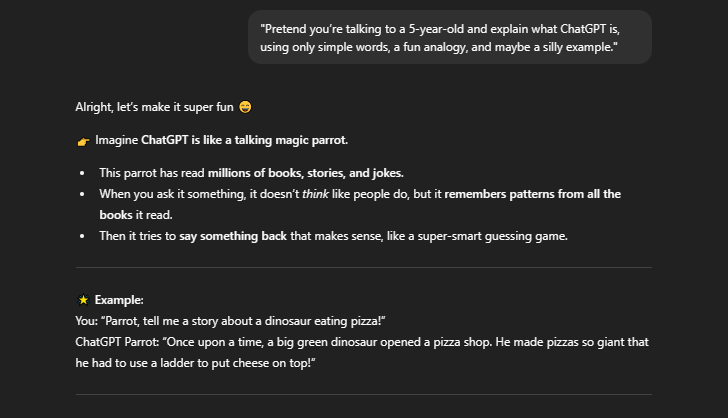Click the italic word 'think'
The width and height of the screenshot is (728, 418).
pyautogui.click(x=315, y=194)
